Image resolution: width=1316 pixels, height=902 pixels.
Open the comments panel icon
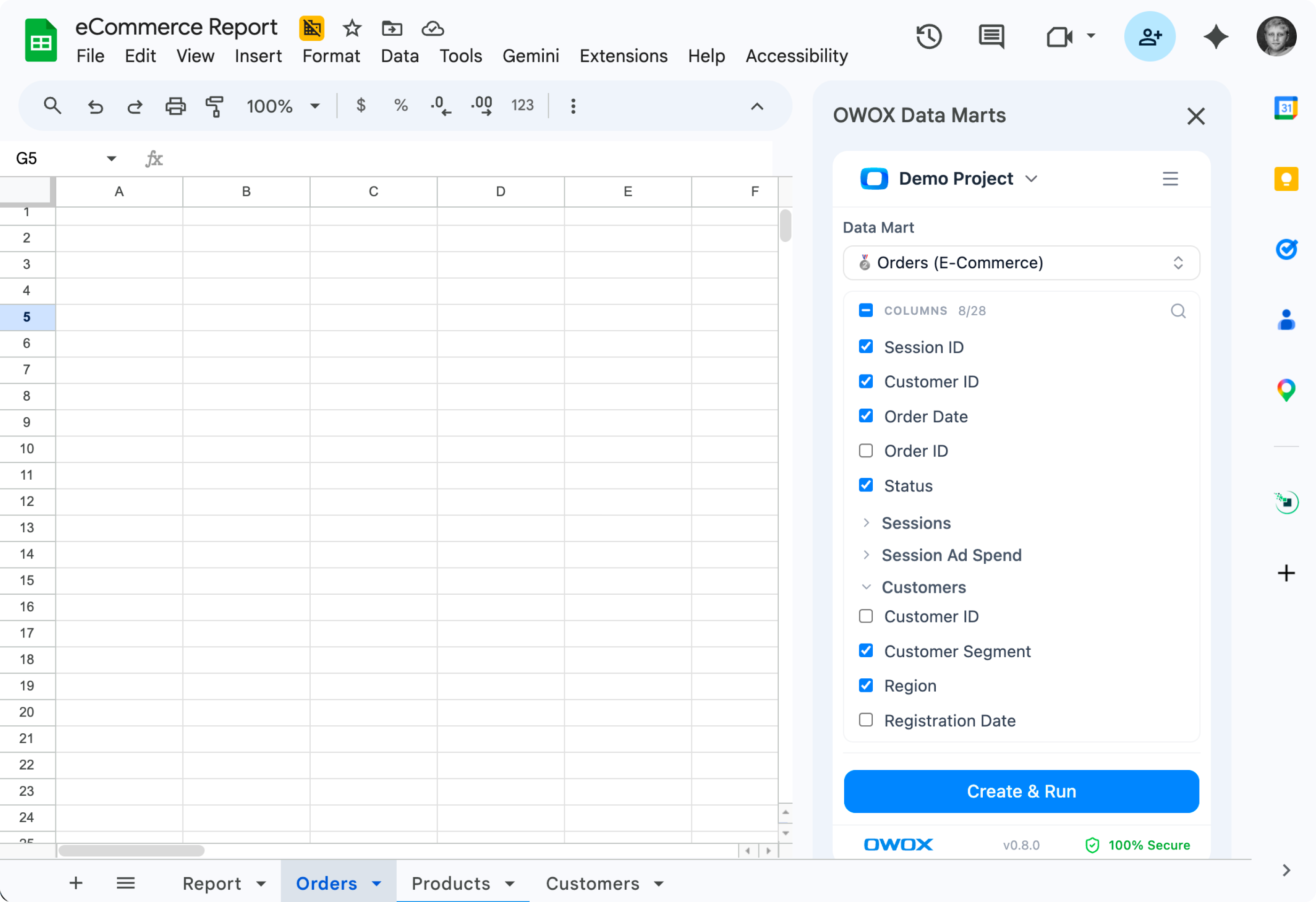992,37
